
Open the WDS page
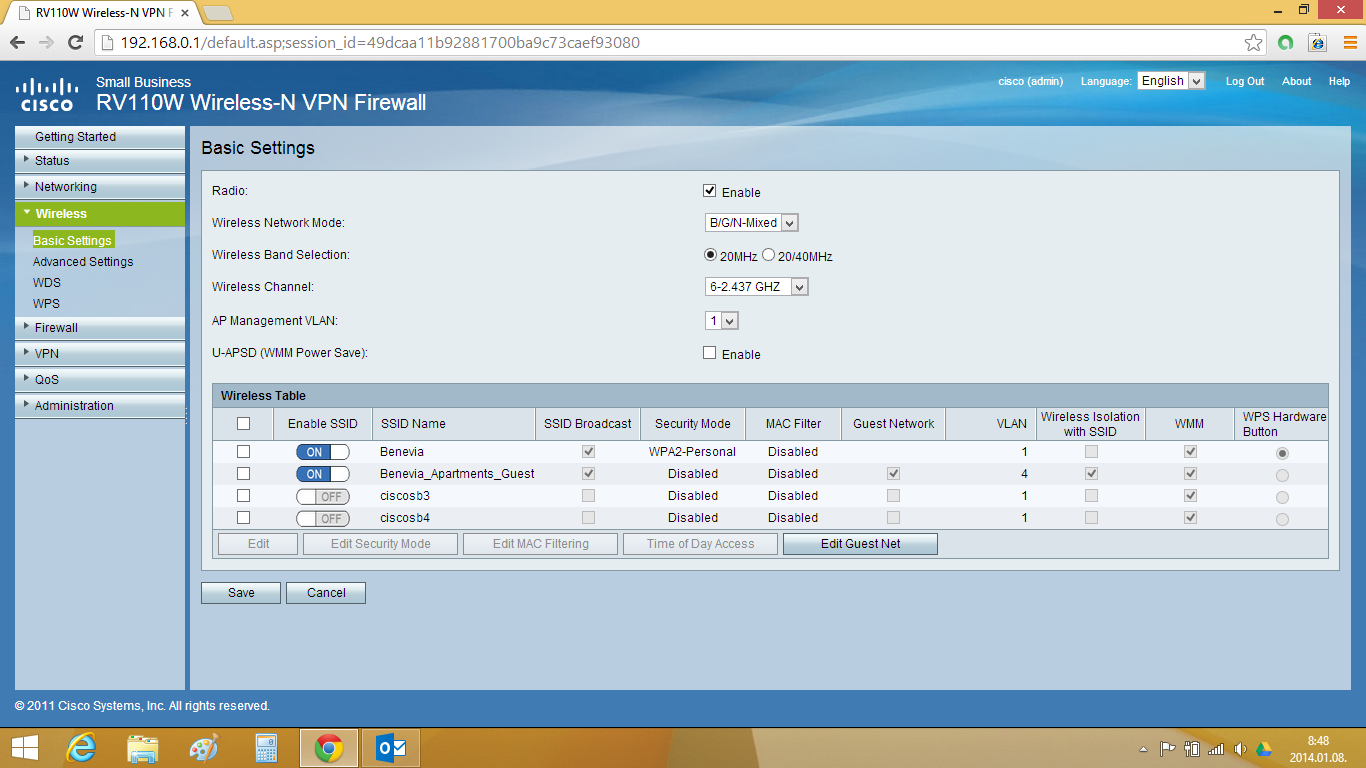pos(47,282)
